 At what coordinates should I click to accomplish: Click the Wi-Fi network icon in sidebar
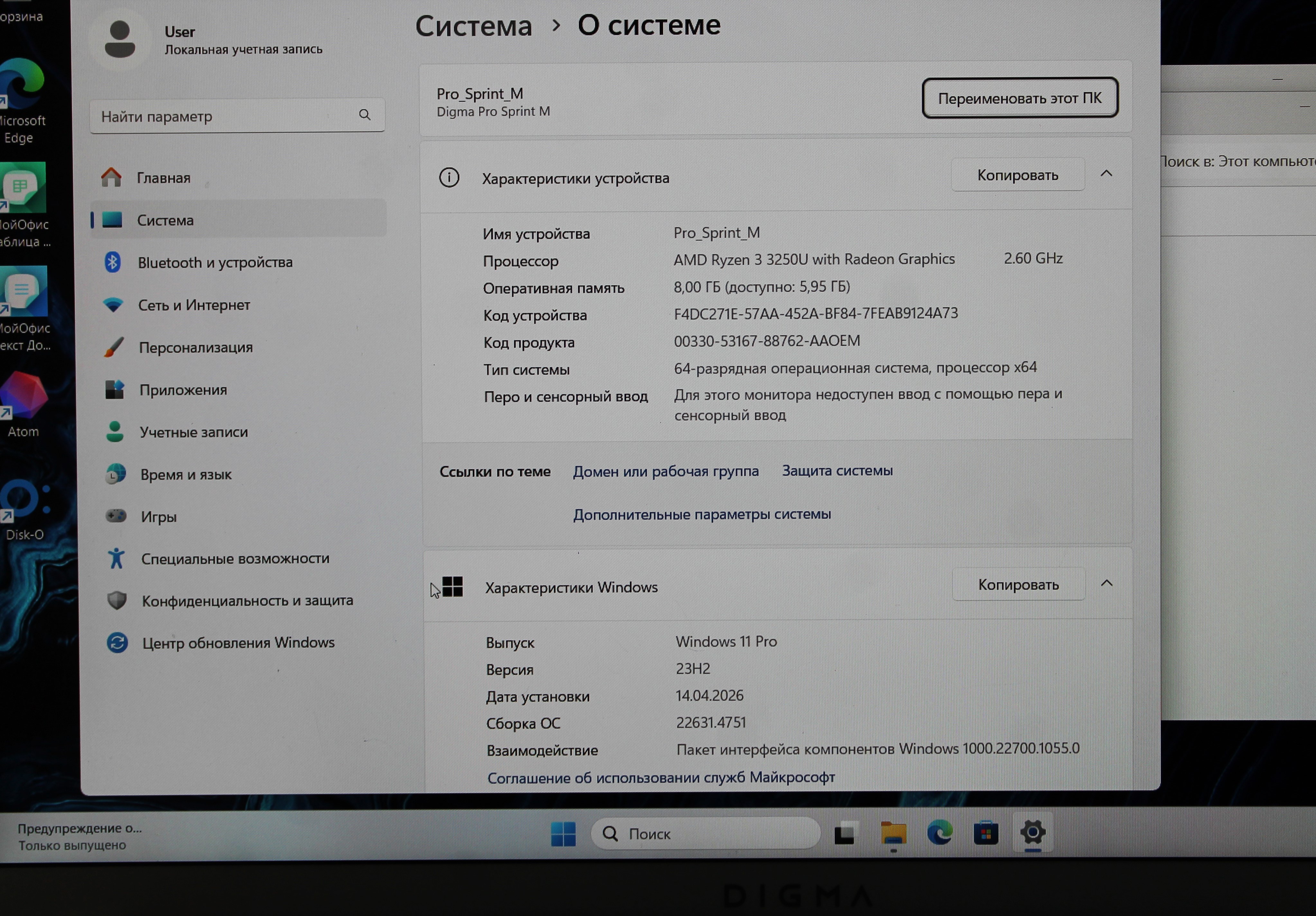[113, 304]
